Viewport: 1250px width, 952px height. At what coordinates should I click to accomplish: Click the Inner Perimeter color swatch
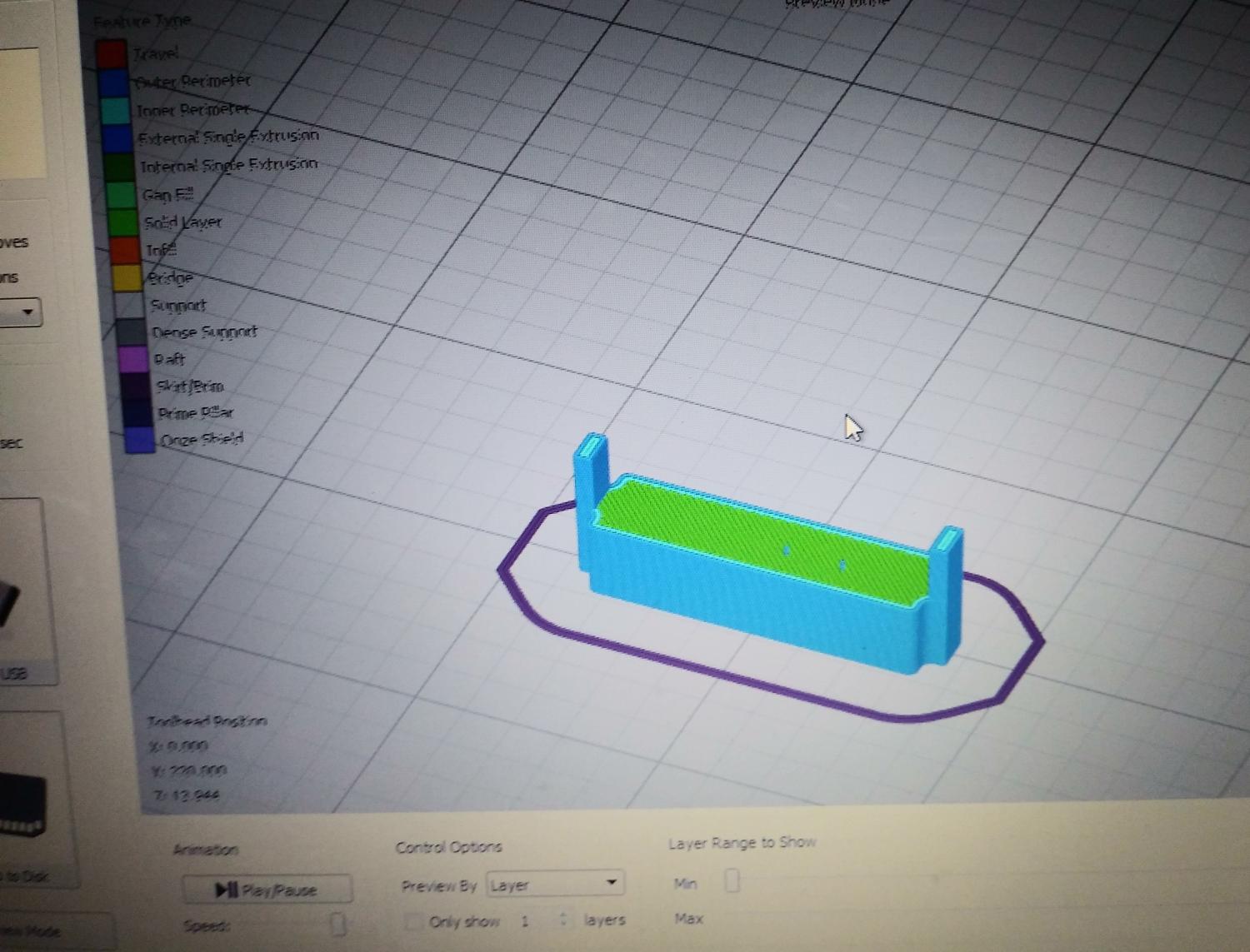tap(115, 110)
